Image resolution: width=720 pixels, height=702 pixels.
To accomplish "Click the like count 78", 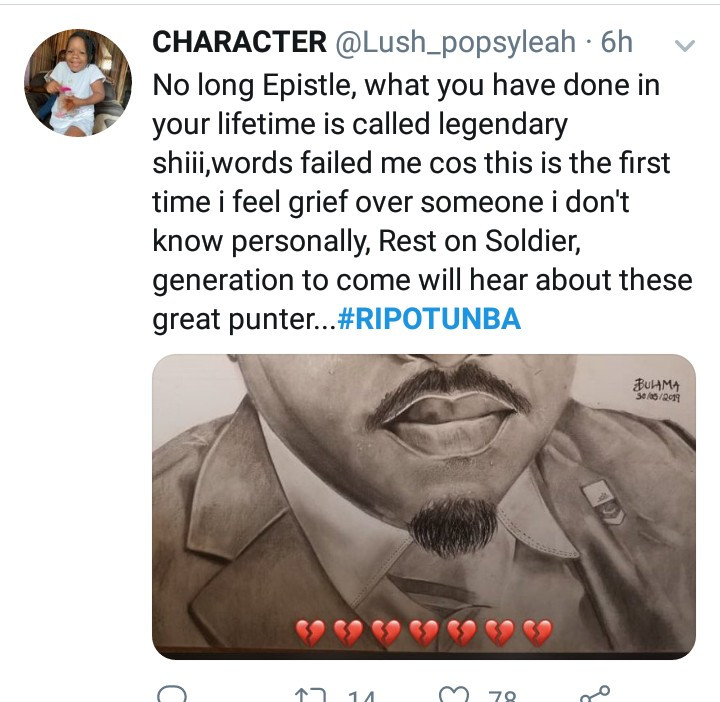I will [503, 696].
